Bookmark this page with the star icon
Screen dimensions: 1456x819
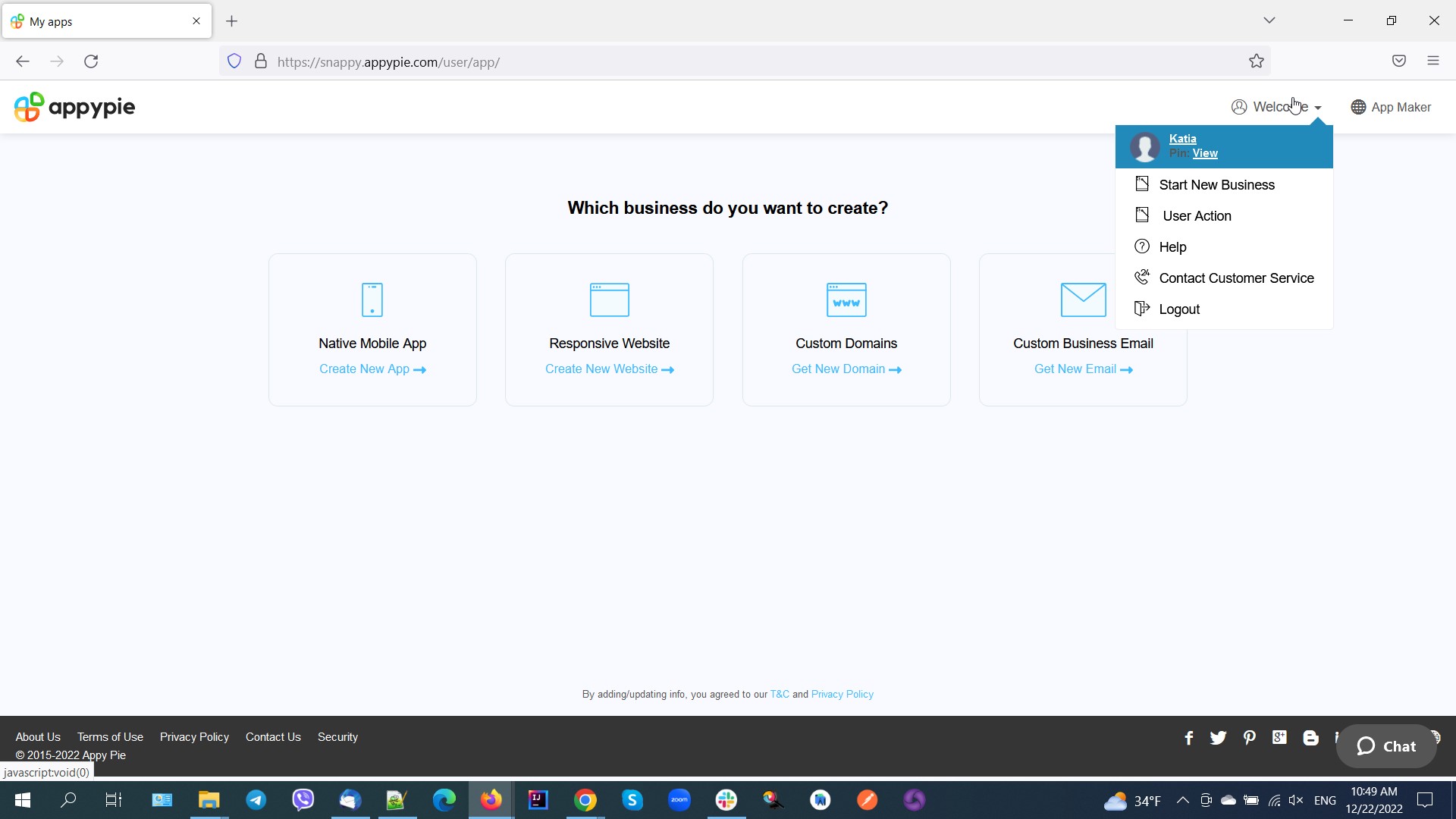(1257, 61)
